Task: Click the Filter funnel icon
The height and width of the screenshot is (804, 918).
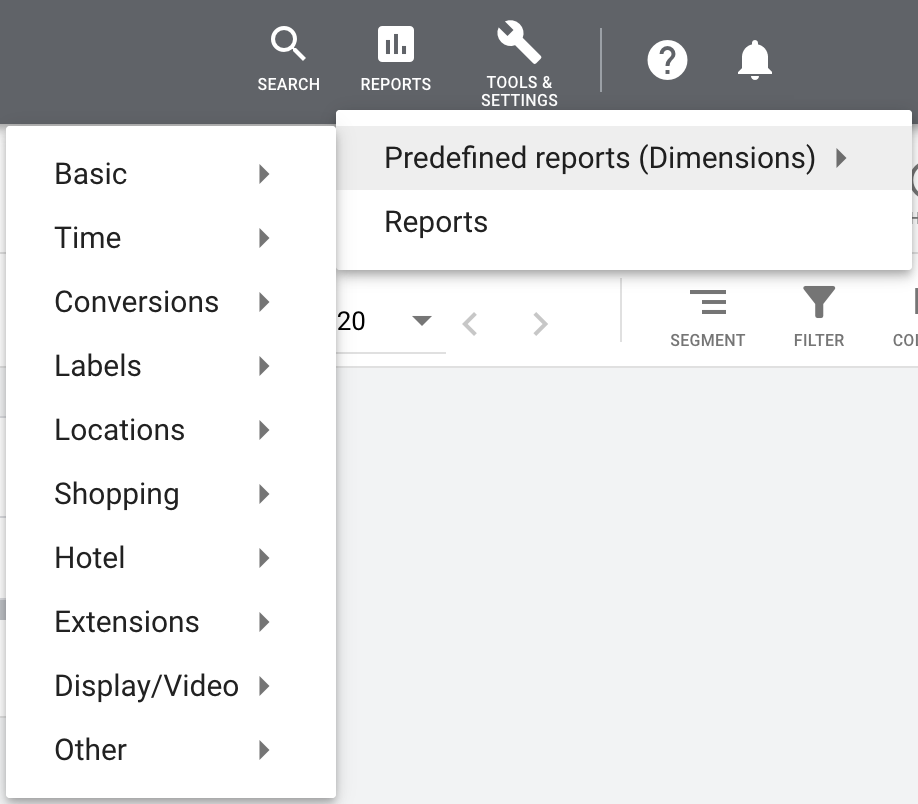Action: 818,303
